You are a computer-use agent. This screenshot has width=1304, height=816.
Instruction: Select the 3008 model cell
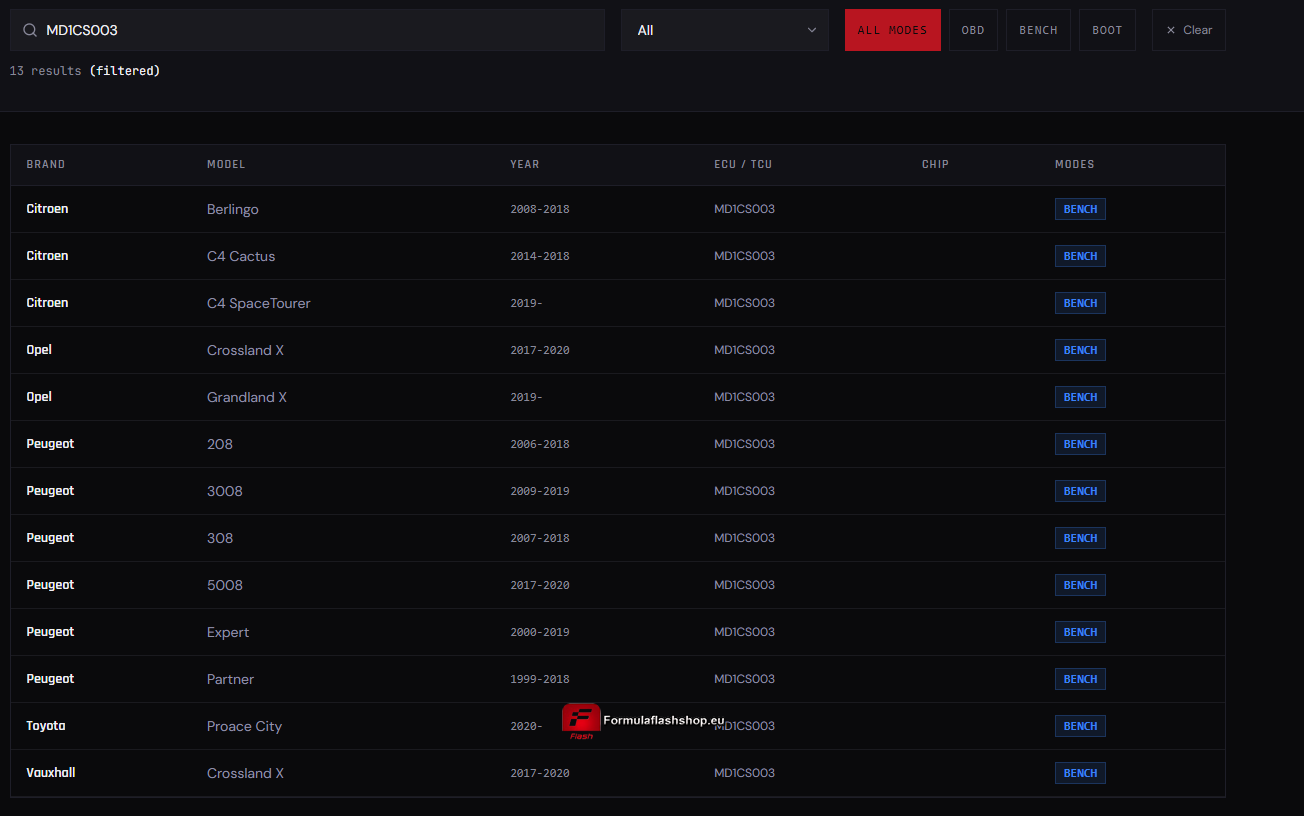tap(225, 491)
